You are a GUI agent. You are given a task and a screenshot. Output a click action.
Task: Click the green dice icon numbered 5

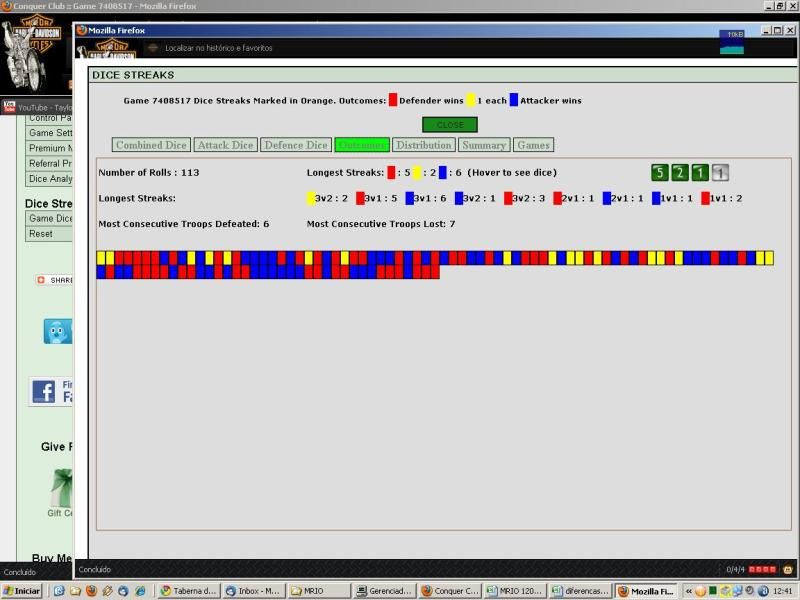tap(659, 172)
